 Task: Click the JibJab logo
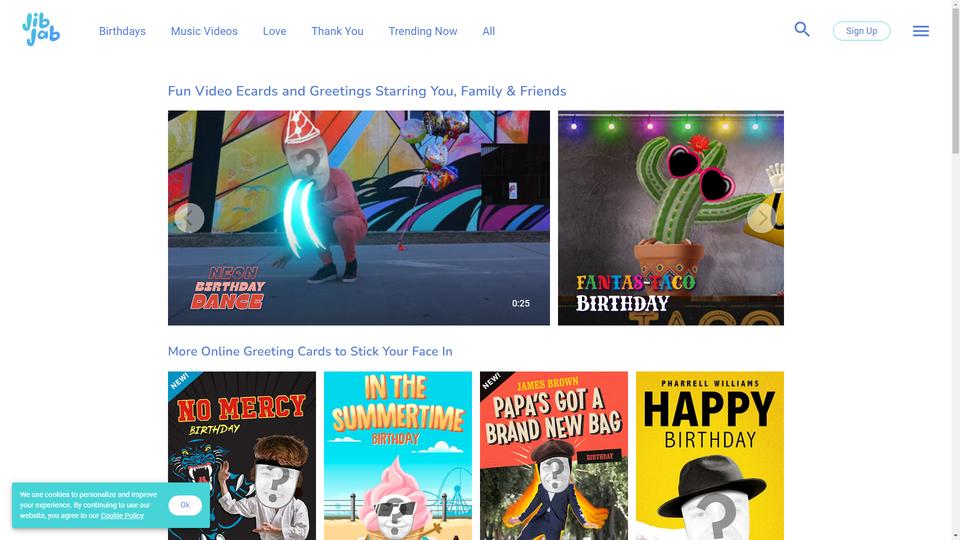41,29
